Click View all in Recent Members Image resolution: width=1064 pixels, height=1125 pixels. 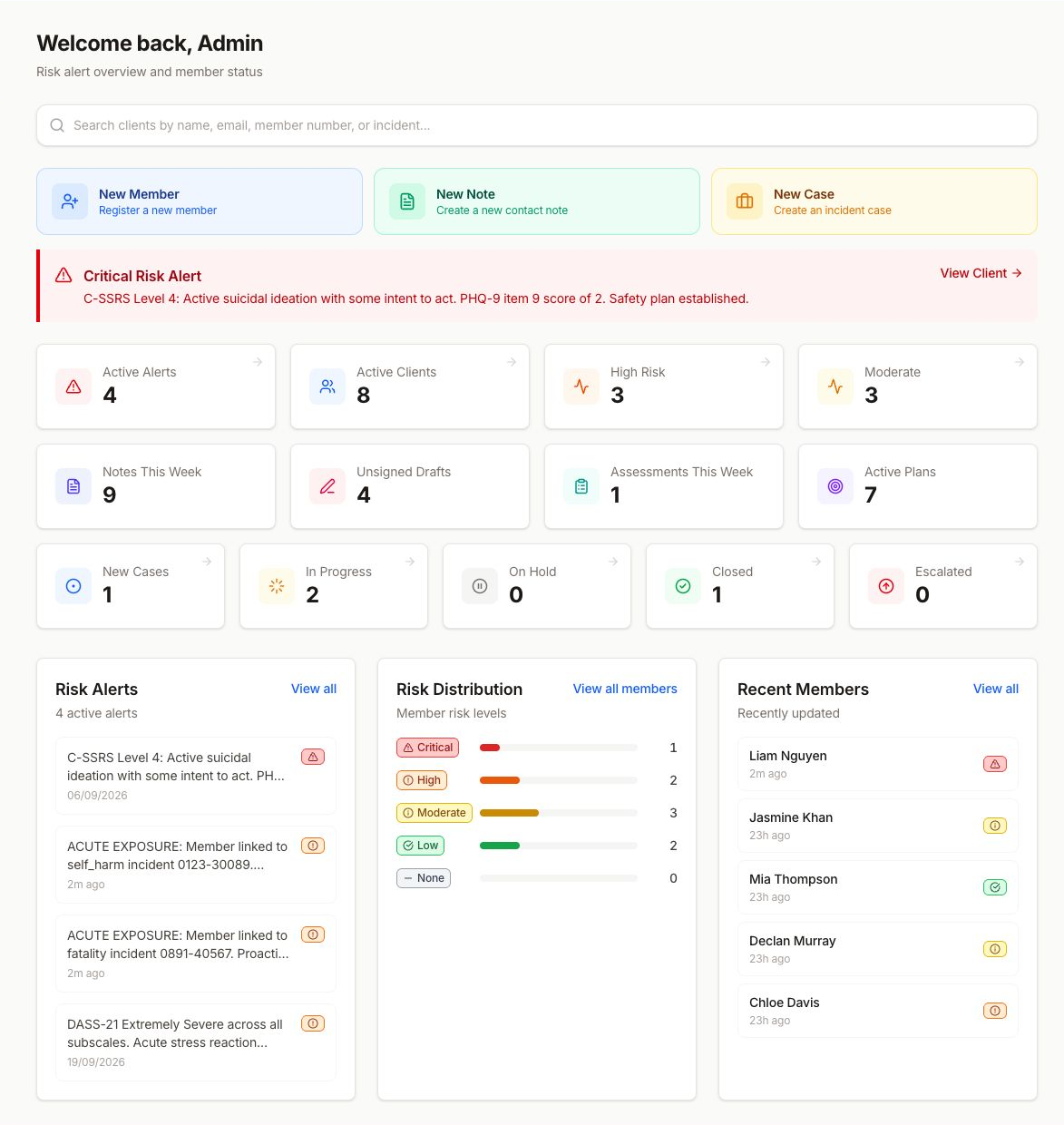click(x=996, y=689)
